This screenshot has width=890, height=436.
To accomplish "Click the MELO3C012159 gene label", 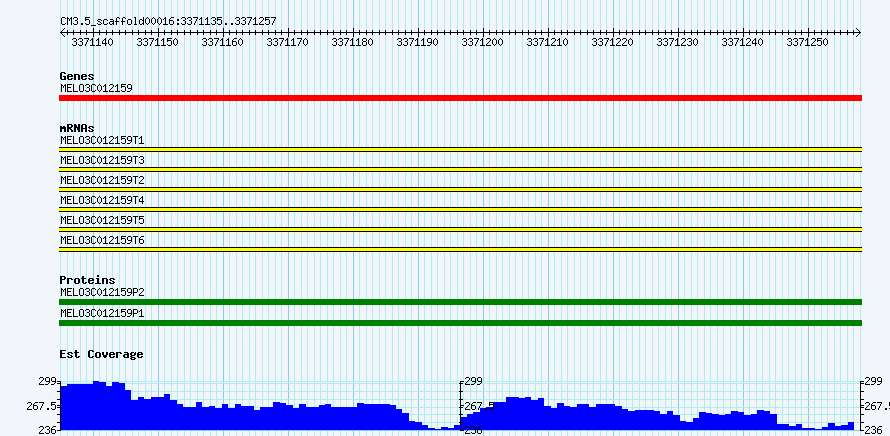I will (x=96, y=88).
